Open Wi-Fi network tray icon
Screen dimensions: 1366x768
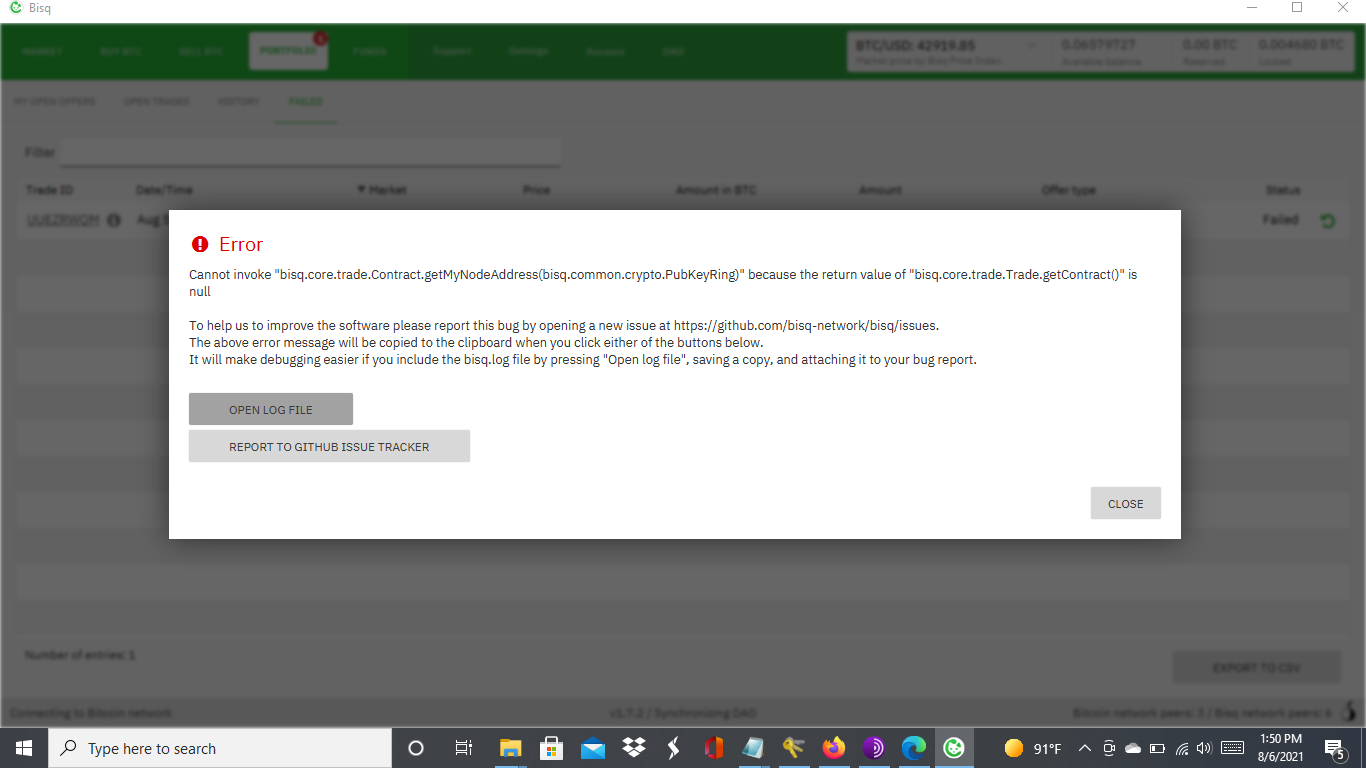(1182, 748)
